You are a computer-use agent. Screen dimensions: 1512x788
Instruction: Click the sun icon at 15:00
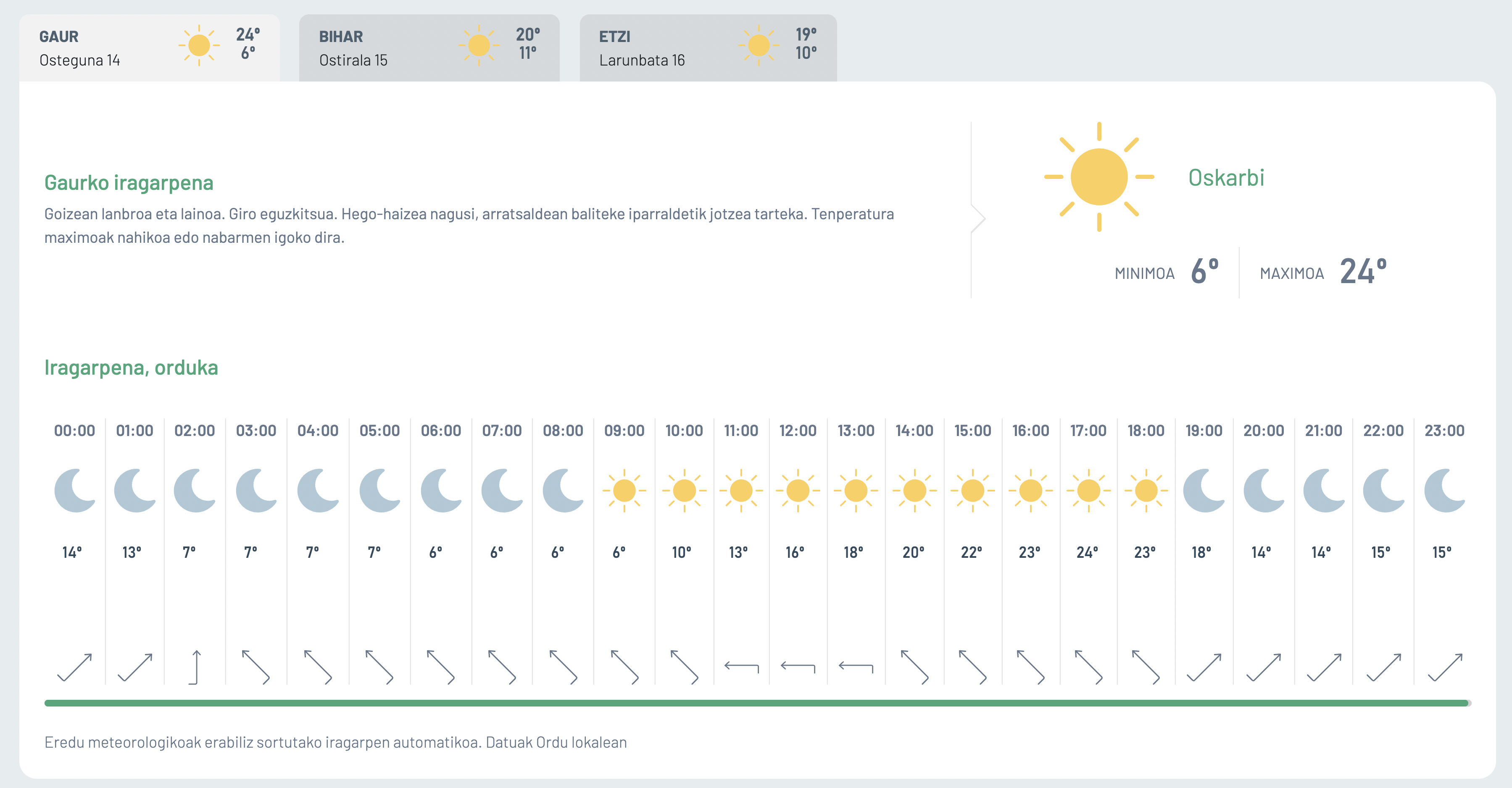pos(972,491)
